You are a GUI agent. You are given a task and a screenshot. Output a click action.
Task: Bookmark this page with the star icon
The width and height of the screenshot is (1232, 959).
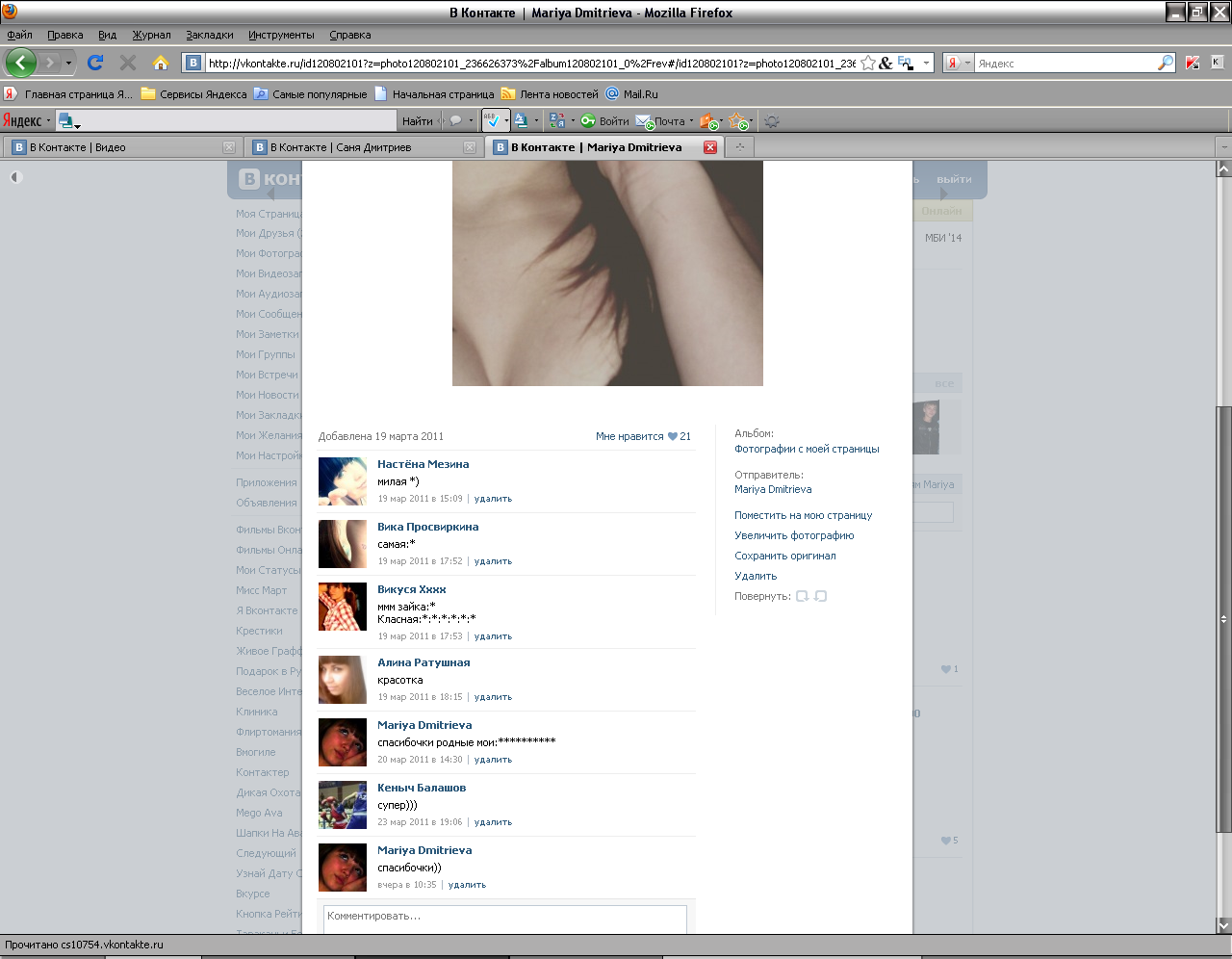tap(867, 63)
